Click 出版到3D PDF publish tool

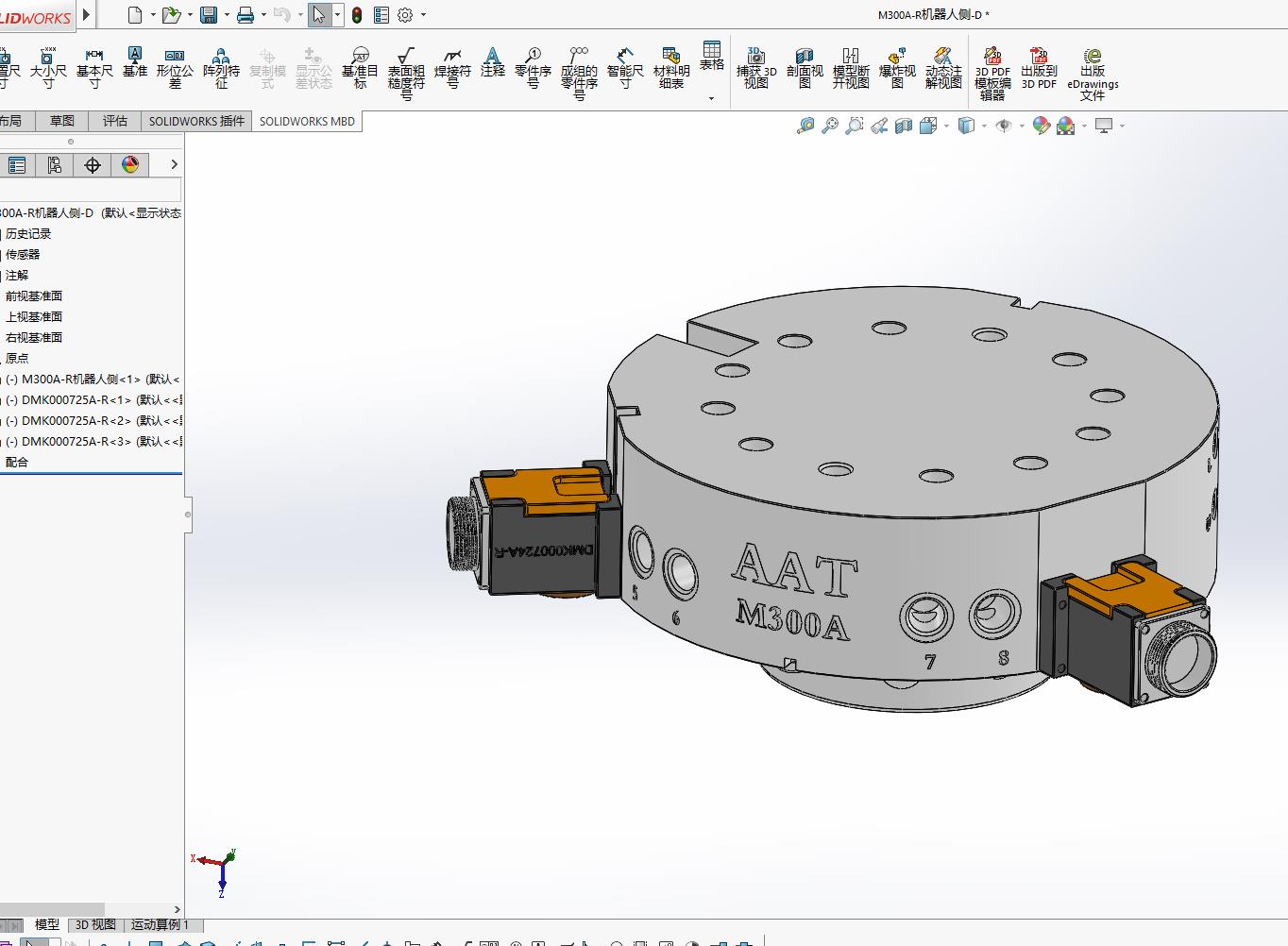click(1039, 69)
